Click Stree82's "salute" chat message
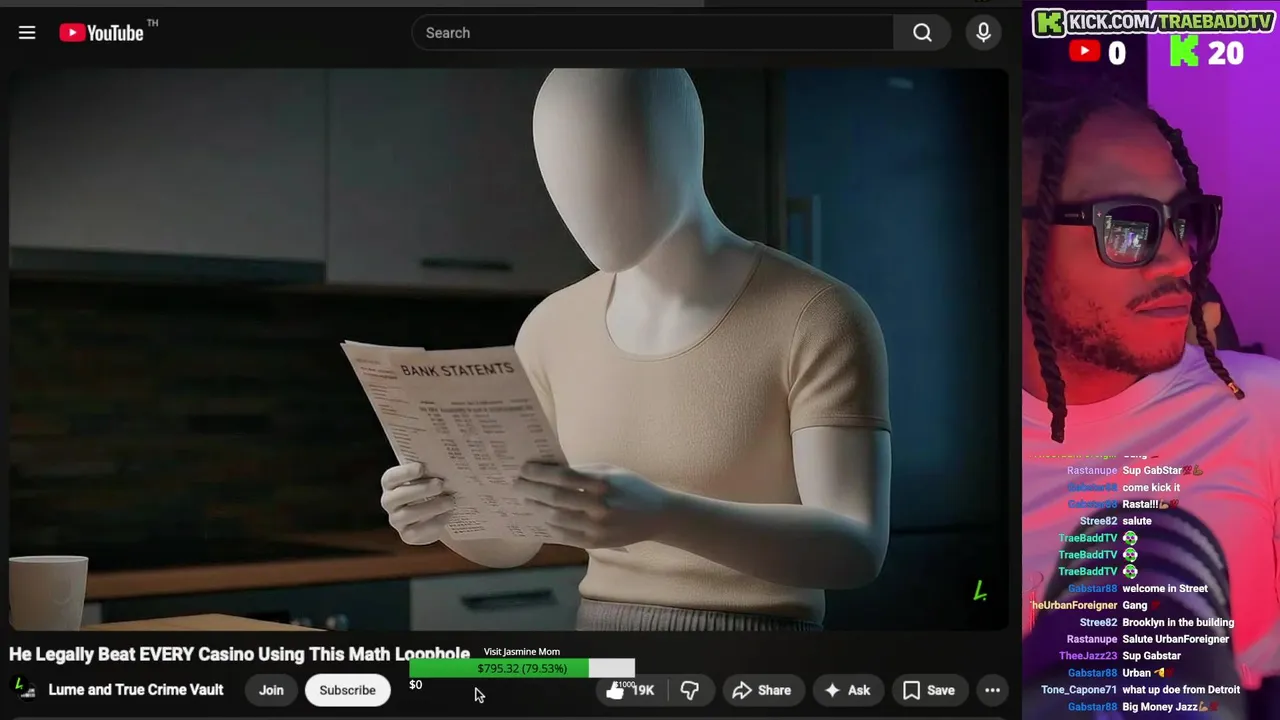Screen dimensions: 1280x720 click(x=1137, y=521)
